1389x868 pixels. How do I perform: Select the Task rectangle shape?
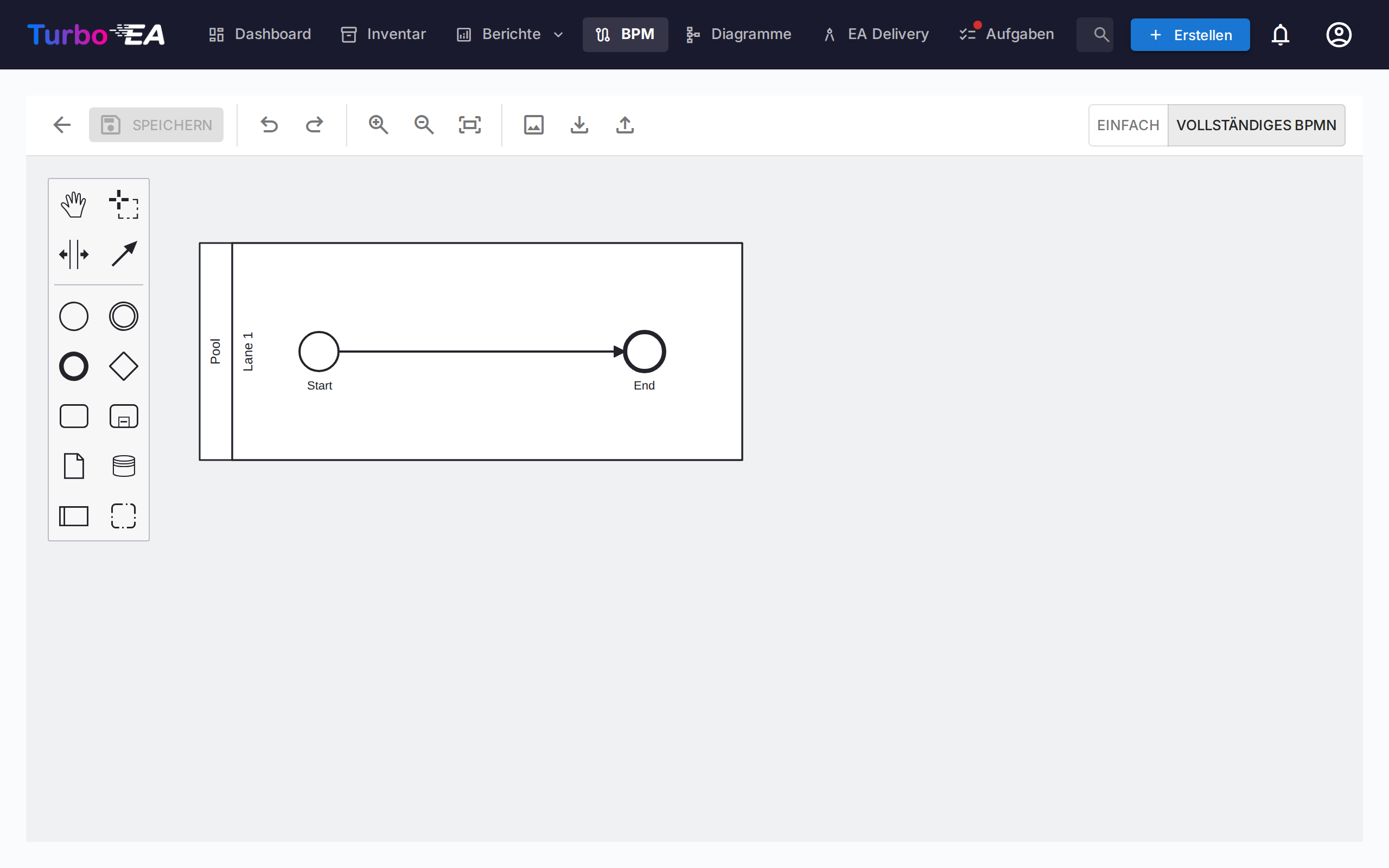pos(73,416)
